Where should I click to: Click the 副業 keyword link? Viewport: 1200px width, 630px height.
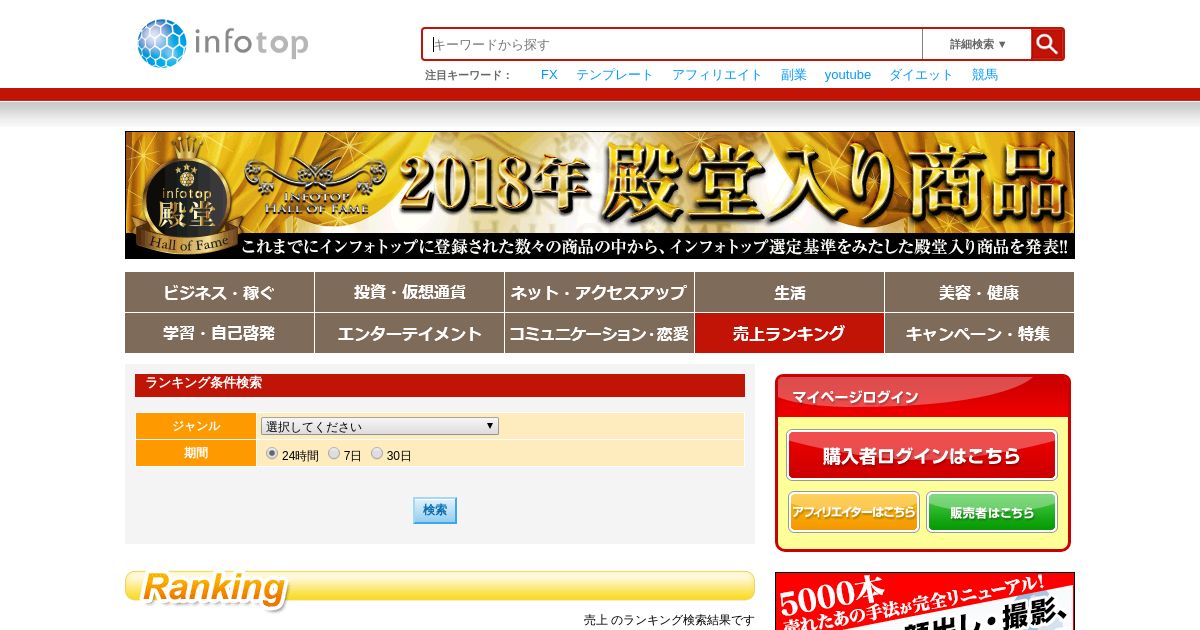[x=794, y=75]
